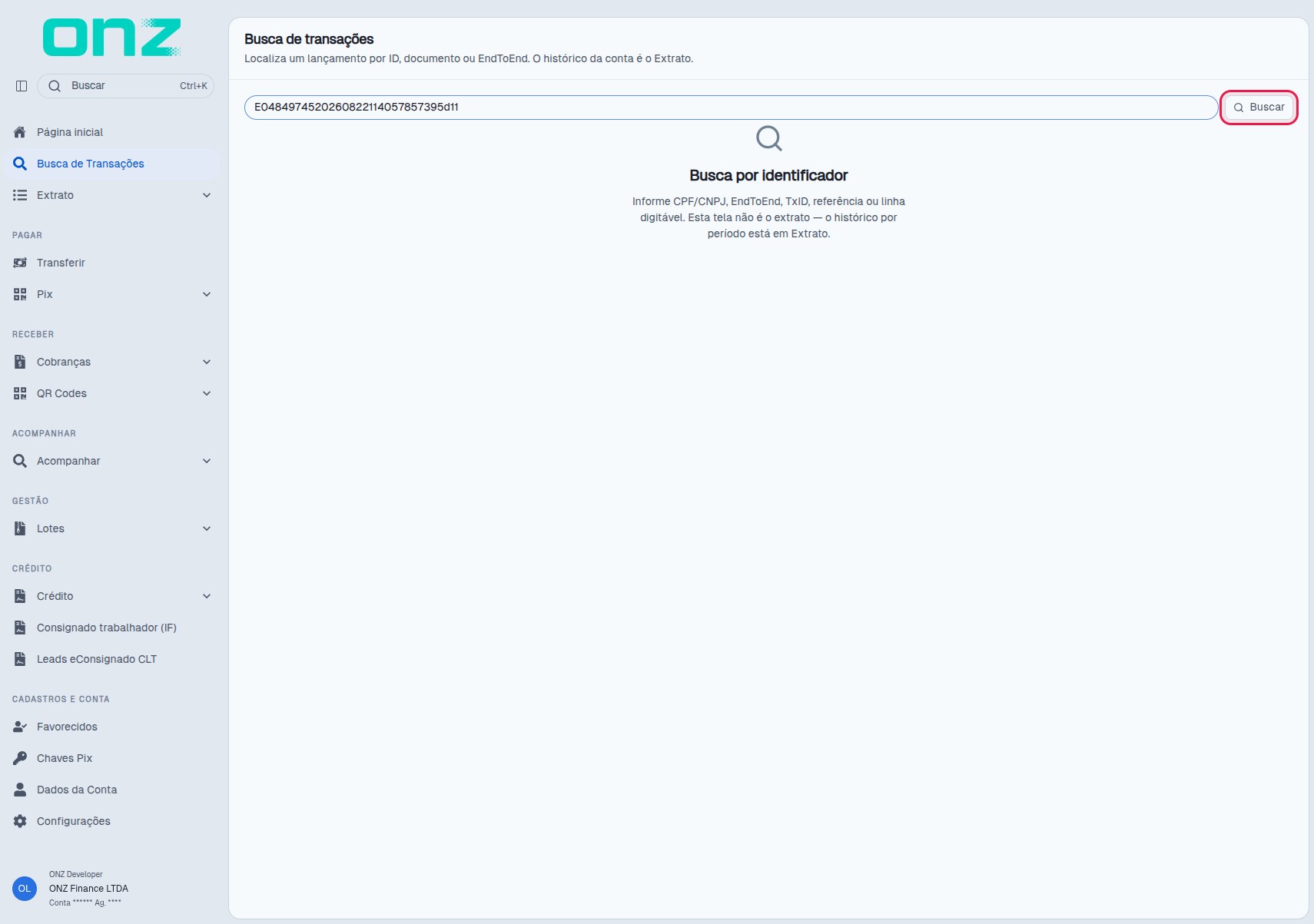Click the Chaves Pix key icon
Screen dimensions: 1314x924
(x=20, y=758)
